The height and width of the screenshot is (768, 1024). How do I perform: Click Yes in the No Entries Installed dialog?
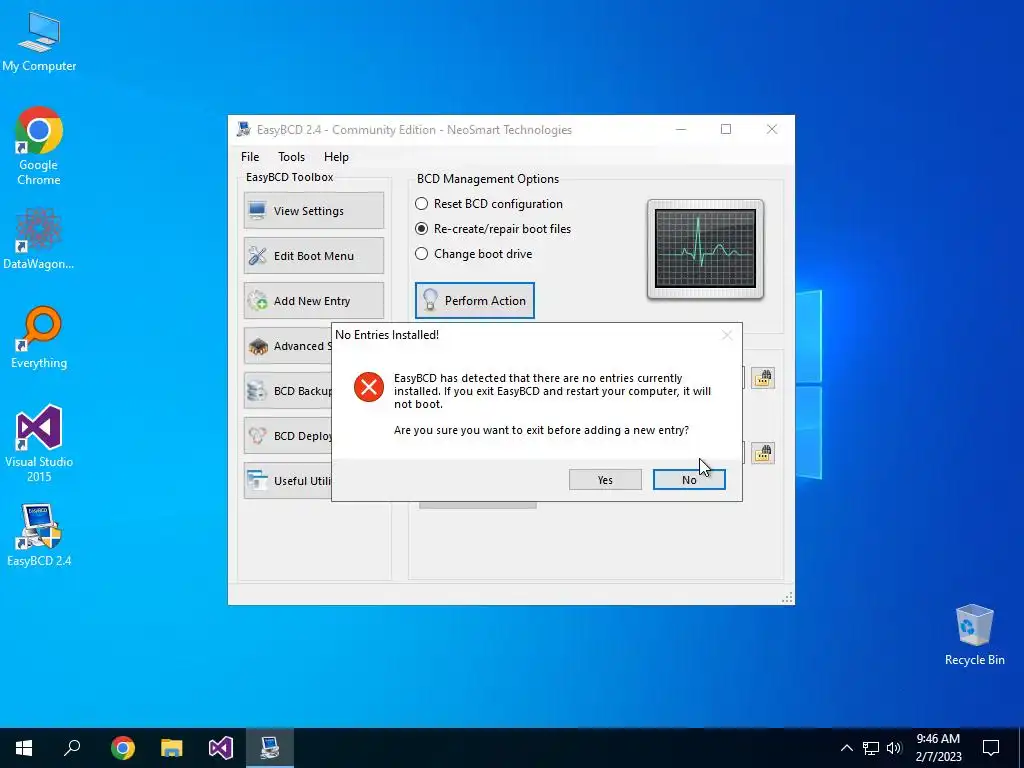(605, 479)
